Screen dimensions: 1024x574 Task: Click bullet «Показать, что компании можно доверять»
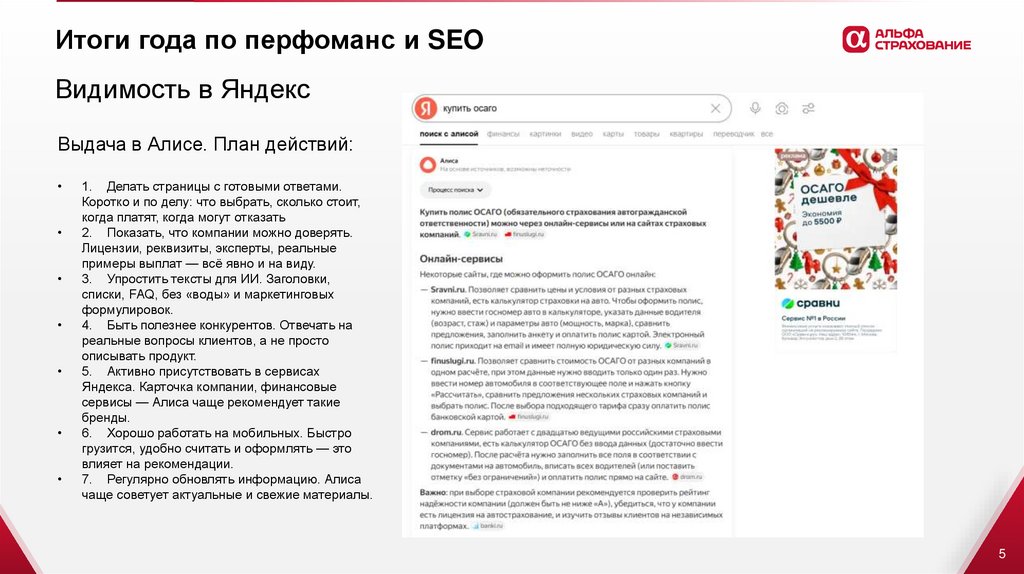point(229,233)
